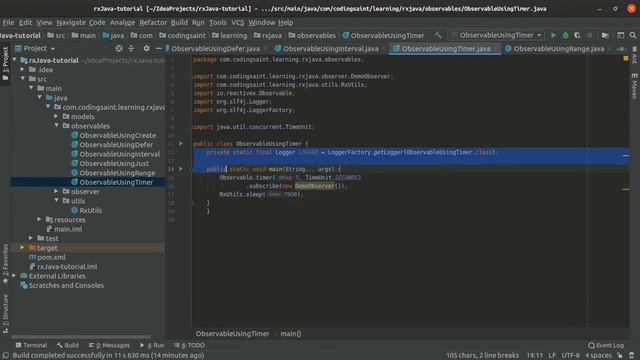The height and width of the screenshot is (360, 640).
Task: Run ObservableUsingTimer with green play button
Action: pos(553,36)
